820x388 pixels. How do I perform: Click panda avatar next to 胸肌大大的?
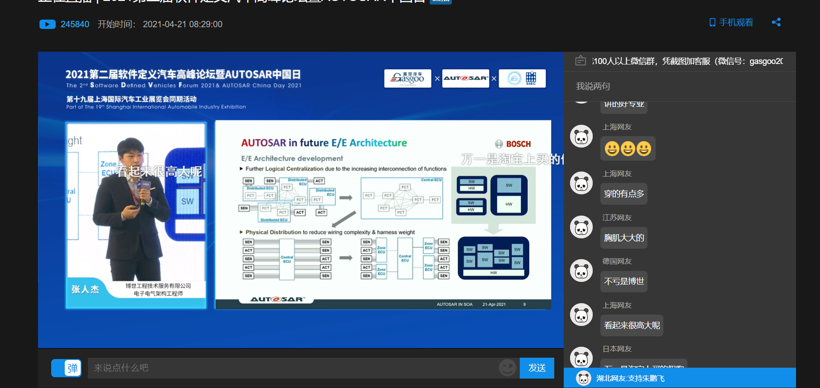(x=581, y=227)
